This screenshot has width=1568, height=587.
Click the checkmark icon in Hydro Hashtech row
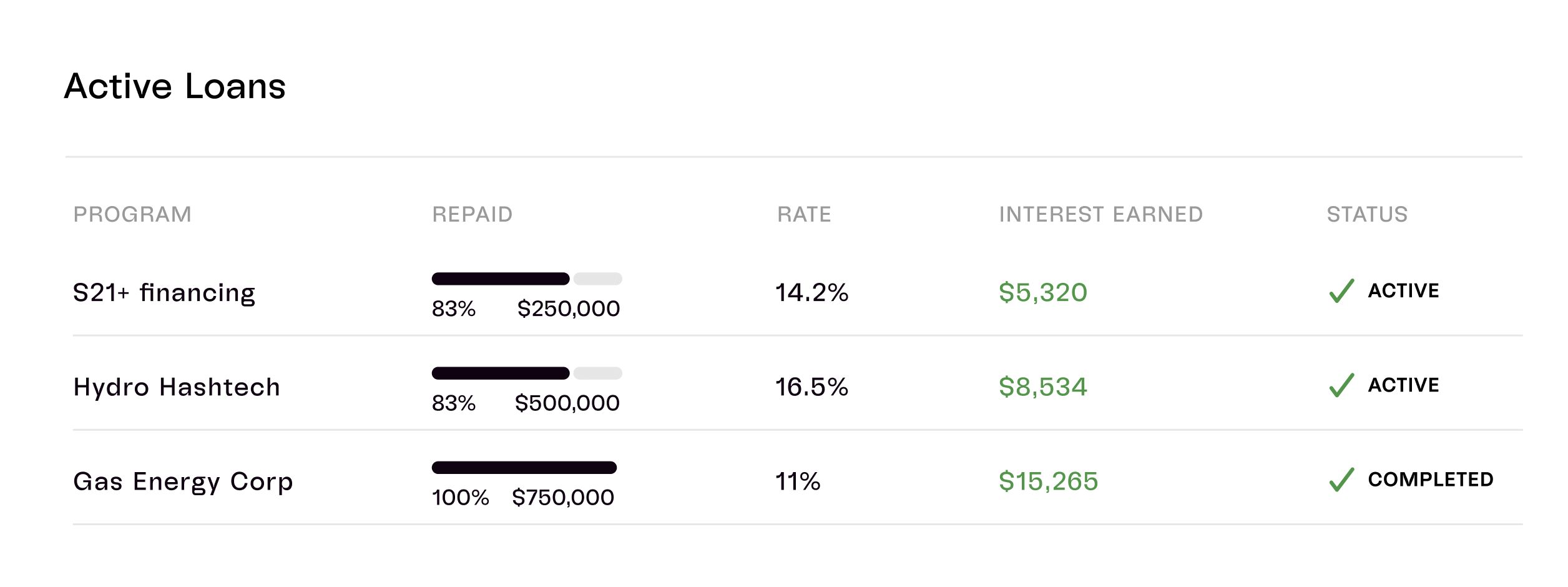pyautogui.click(x=1341, y=385)
